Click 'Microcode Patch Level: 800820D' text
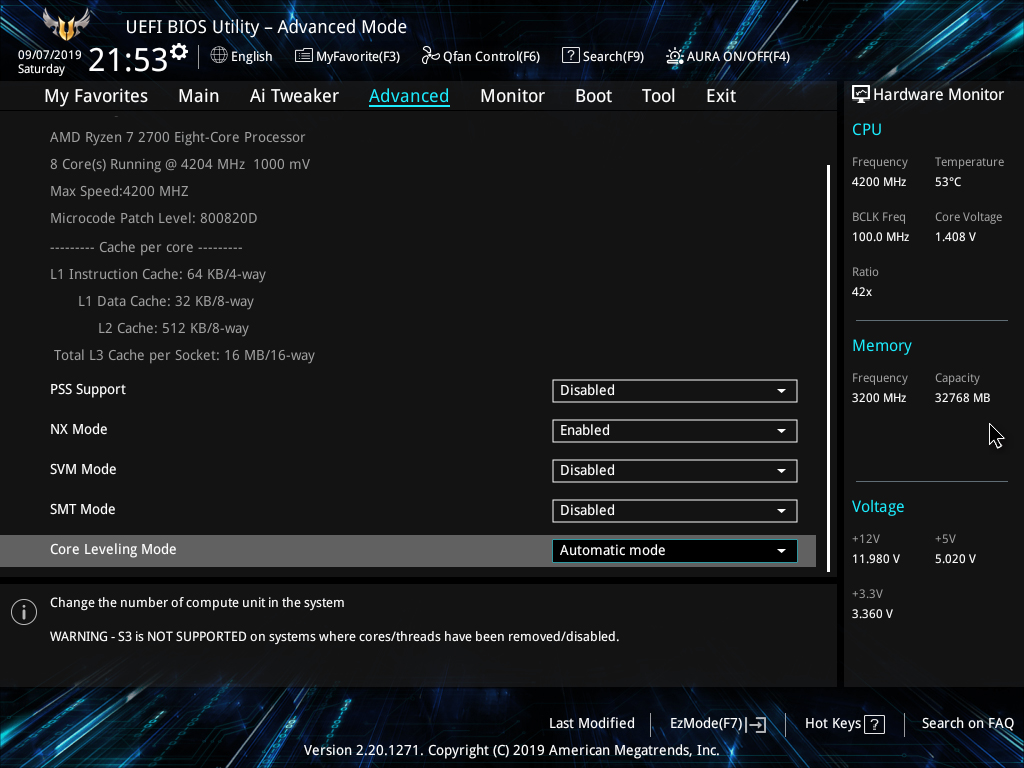This screenshot has width=1024, height=768. (153, 219)
